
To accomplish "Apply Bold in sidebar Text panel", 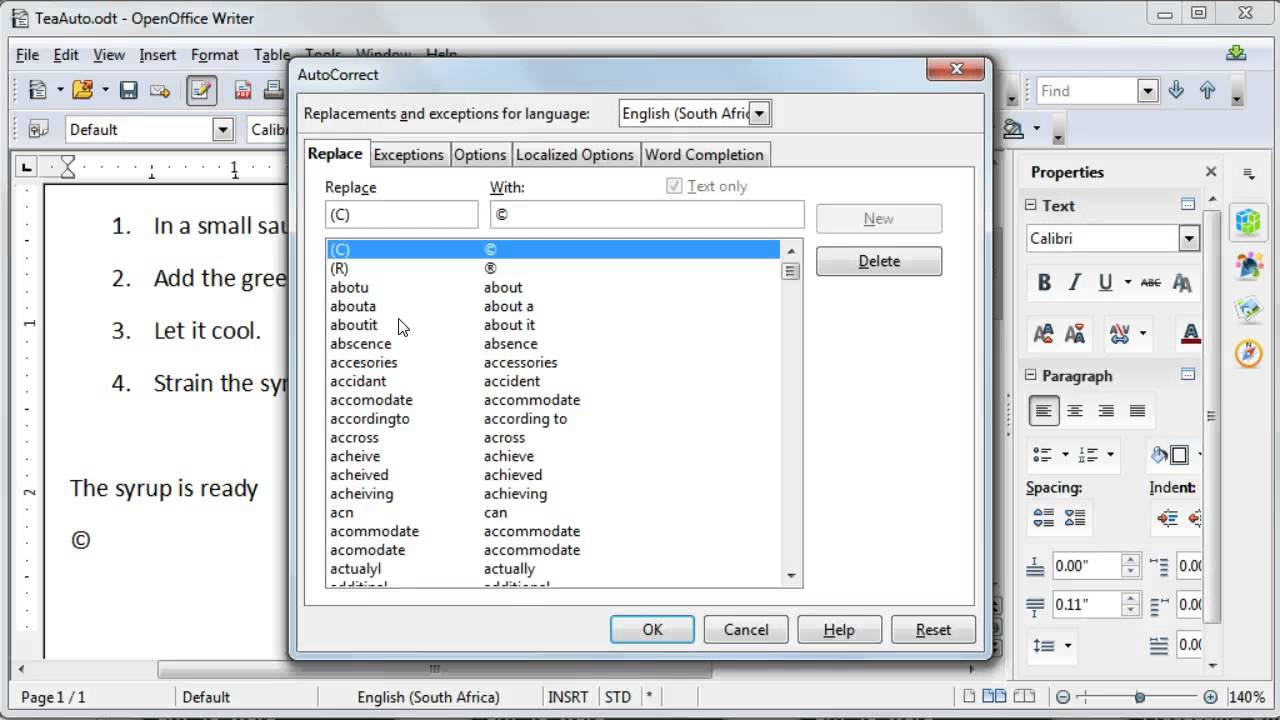I will (x=1044, y=283).
